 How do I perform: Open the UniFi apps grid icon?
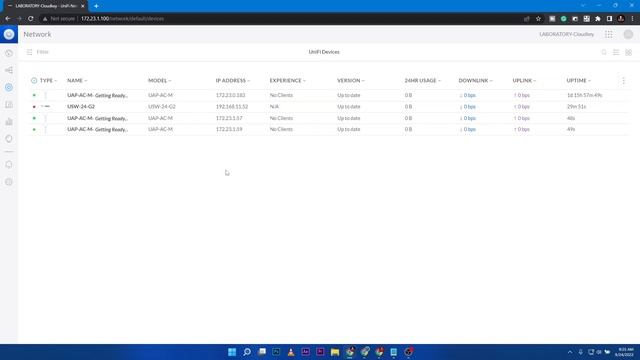[x=609, y=34]
